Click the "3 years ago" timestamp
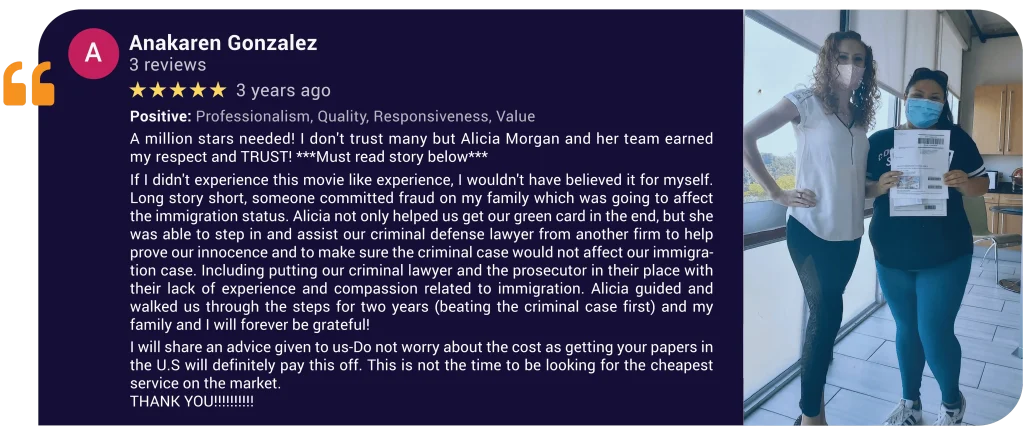Screen dimensions: 1024x435 (x=283, y=90)
